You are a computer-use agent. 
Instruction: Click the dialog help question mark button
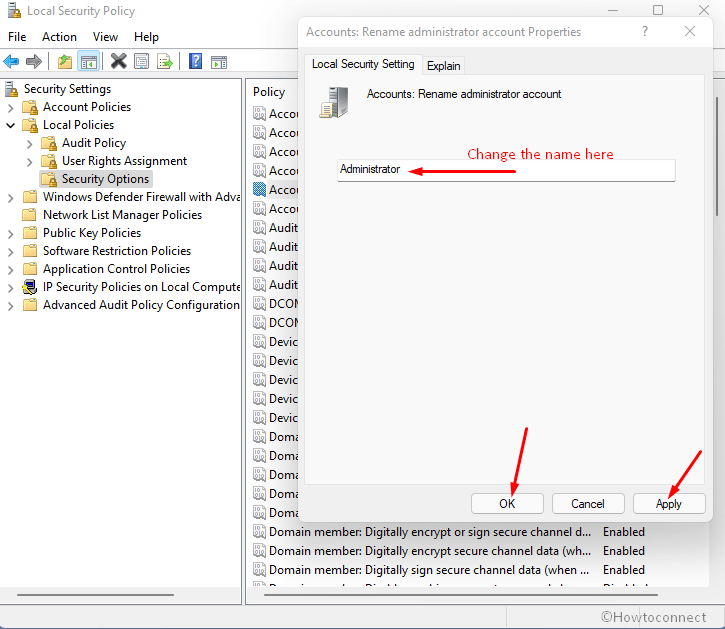point(645,31)
